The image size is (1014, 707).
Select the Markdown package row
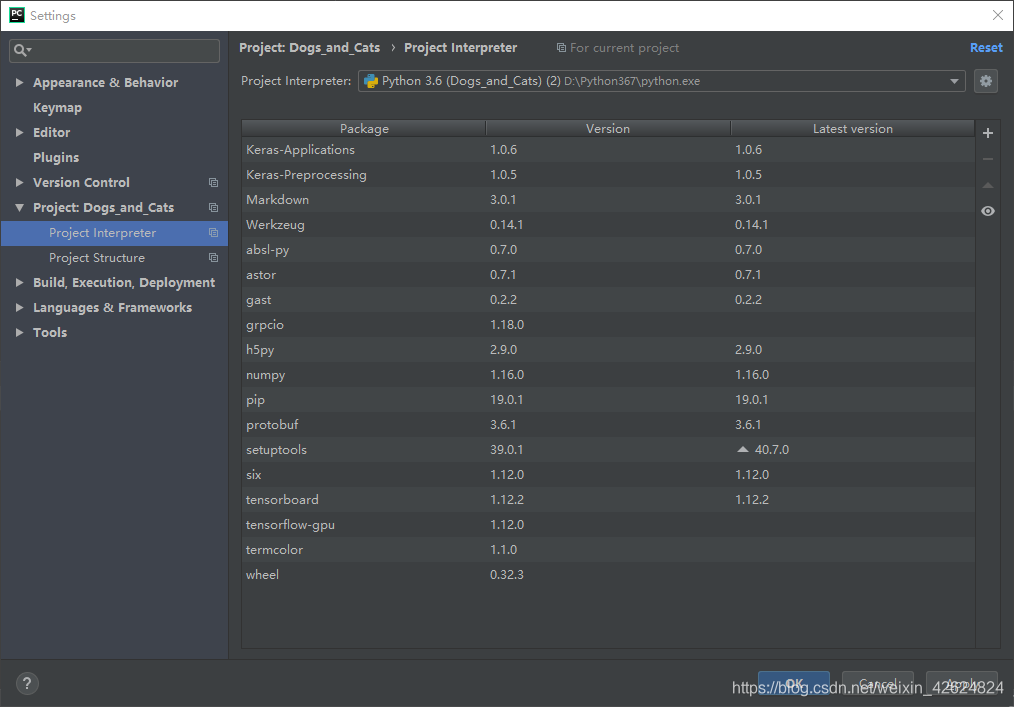(608, 200)
